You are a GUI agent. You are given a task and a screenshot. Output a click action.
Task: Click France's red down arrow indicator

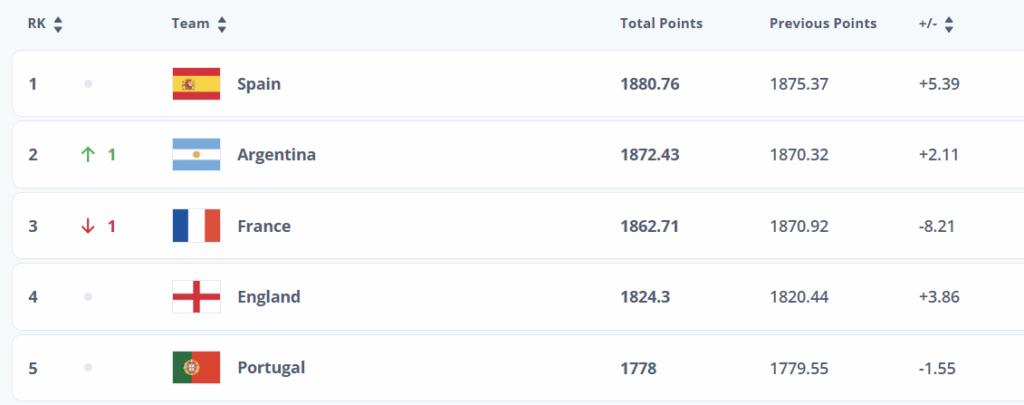coord(88,226)
